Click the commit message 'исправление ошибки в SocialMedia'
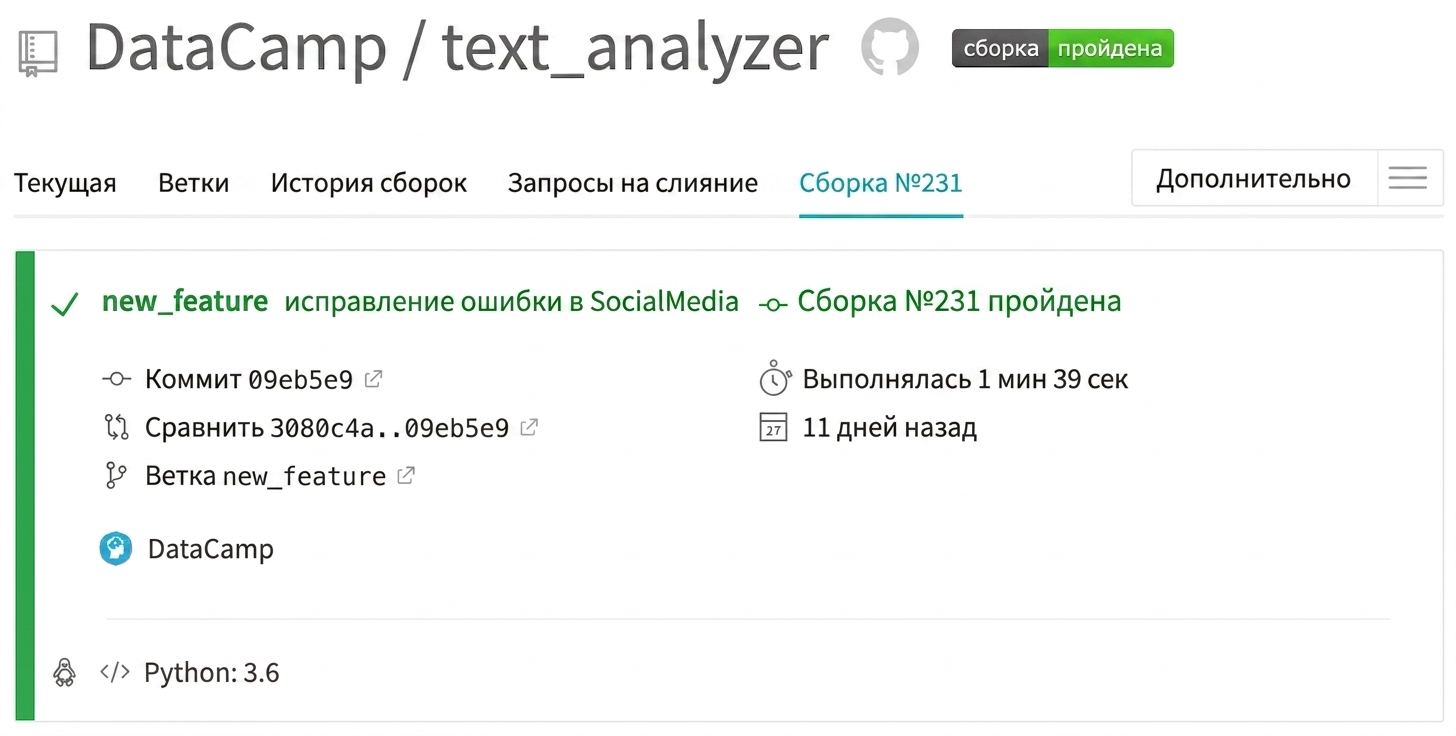Screen dimensions: 1456x736 click(512, 301)
